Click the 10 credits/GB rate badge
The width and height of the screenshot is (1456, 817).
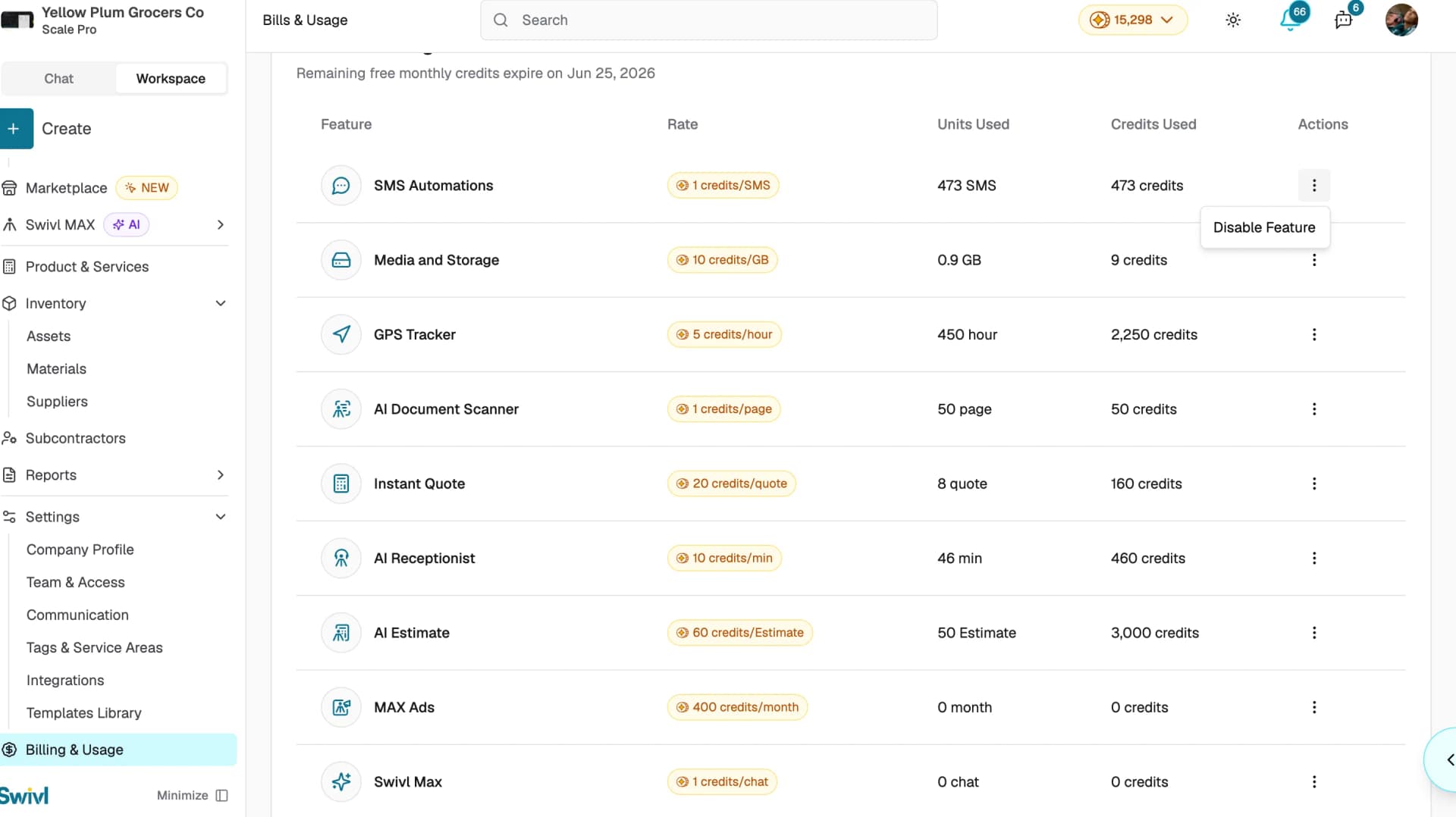[722, 260]
